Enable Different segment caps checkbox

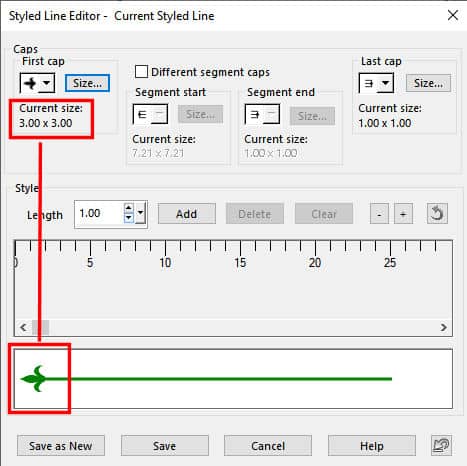(x=141, y=71)
